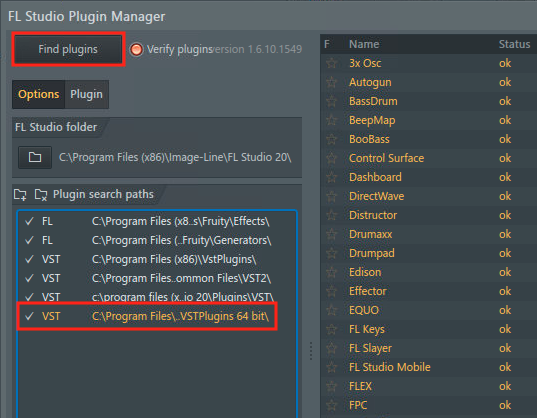Image resolution: width=537 pixels, height=418 pixels.
Task: Click the remove plugin search path icon
Action: coord(41,194)
